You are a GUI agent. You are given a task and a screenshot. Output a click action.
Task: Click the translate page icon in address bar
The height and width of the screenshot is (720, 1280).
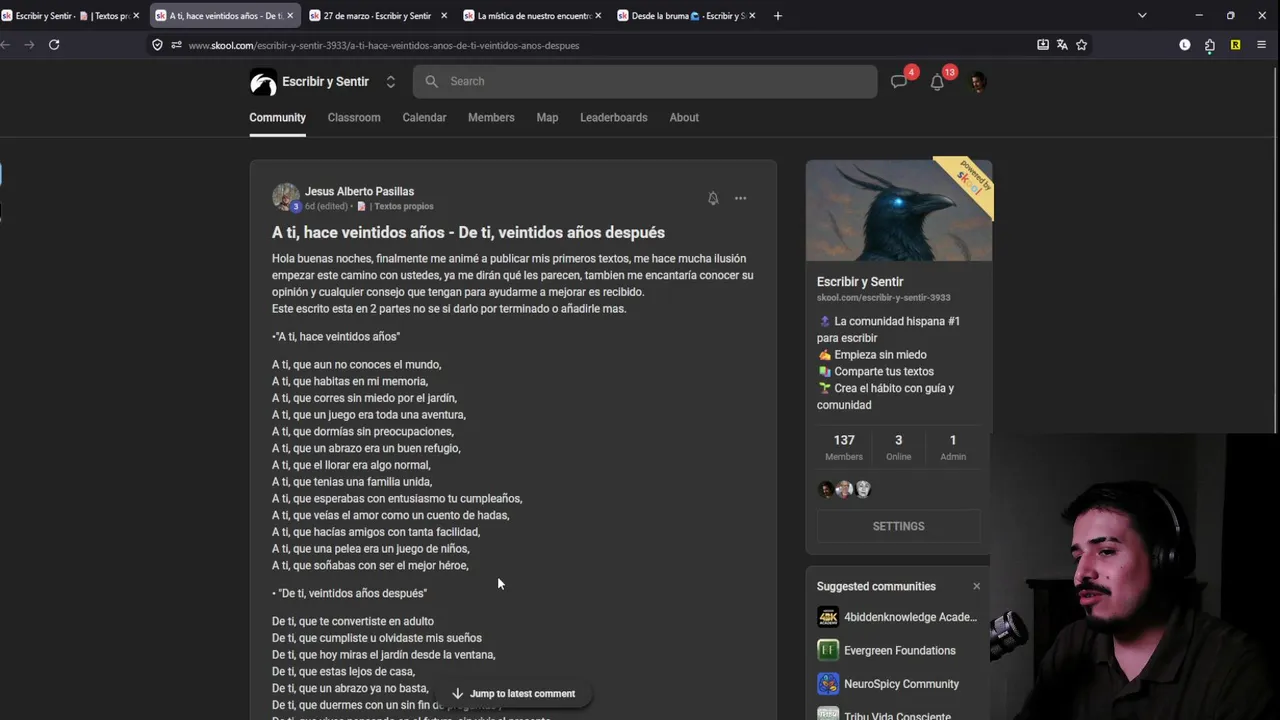[1062, 45]
